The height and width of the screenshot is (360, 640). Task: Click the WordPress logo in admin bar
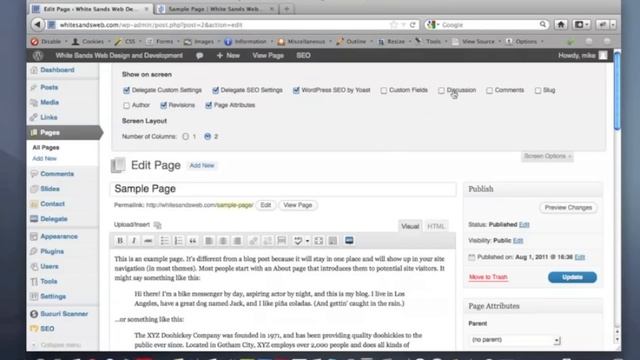(x=38, y=56)
